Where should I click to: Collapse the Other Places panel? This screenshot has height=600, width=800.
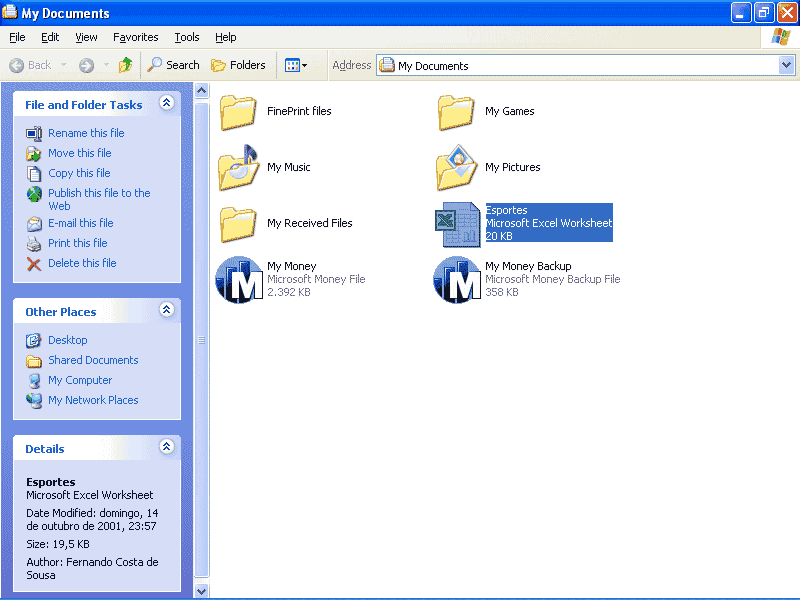tap(167, 311)
